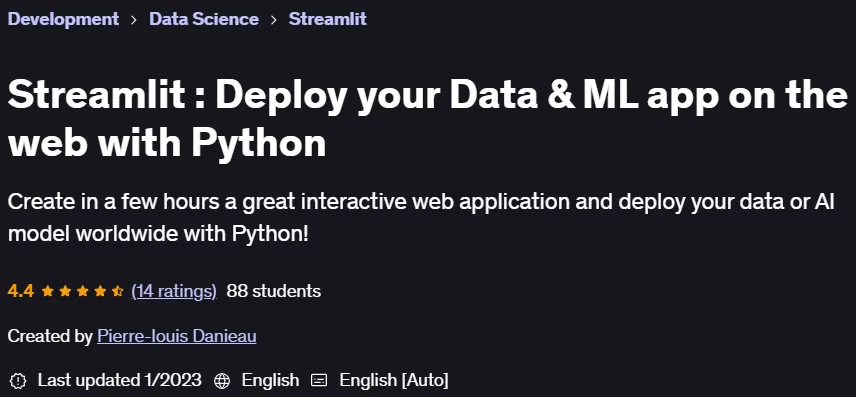
Task: Click the Last updated alert badge icon
Action: pyautogui.click(x=18, y=381)
